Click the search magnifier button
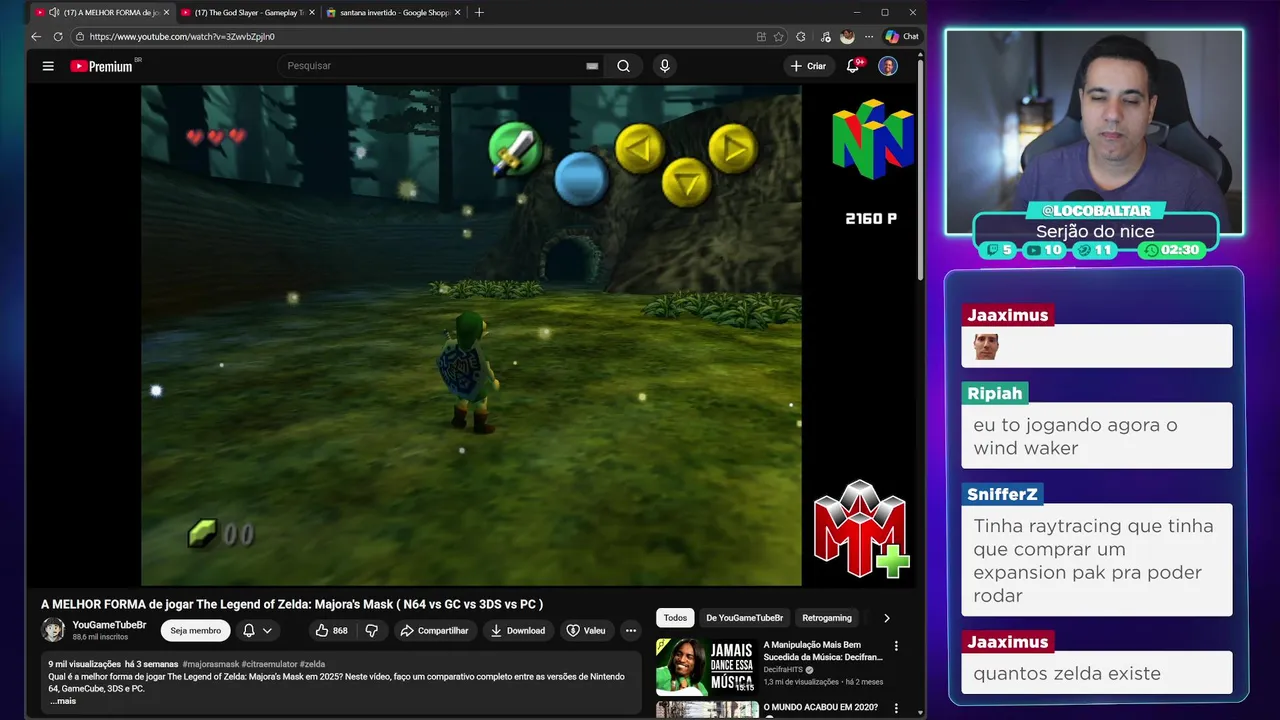Screen dimensions: 1280x720 [623, 66]
